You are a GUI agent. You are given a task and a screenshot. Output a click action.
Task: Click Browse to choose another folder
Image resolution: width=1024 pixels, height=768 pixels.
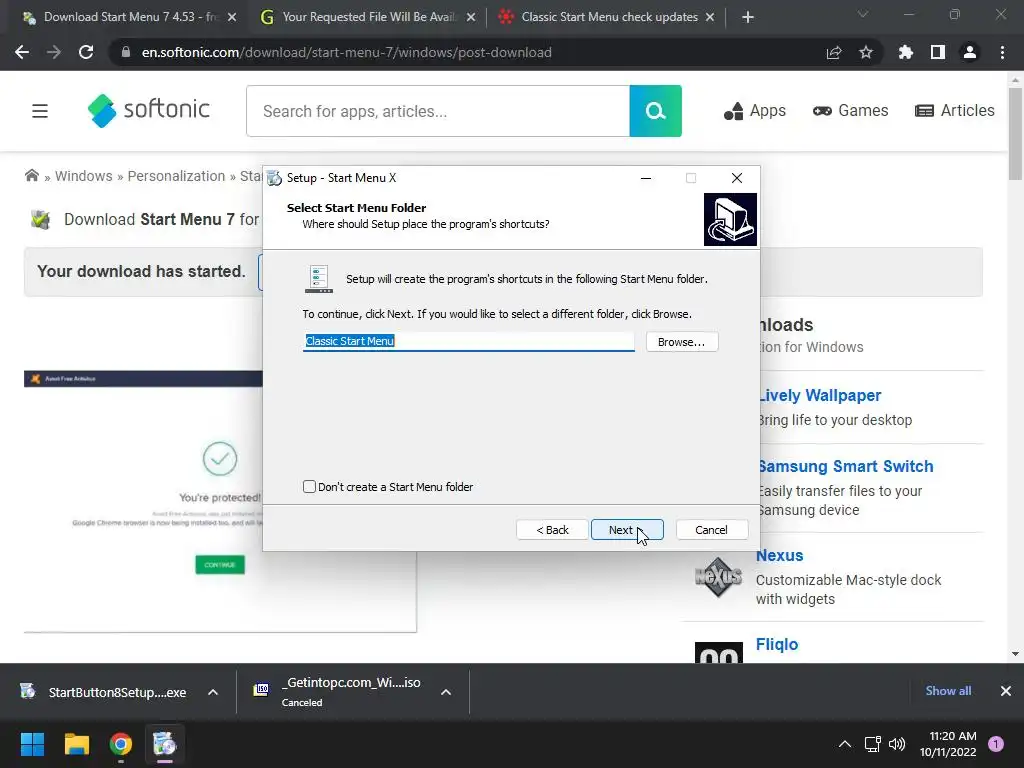[682, 342]
